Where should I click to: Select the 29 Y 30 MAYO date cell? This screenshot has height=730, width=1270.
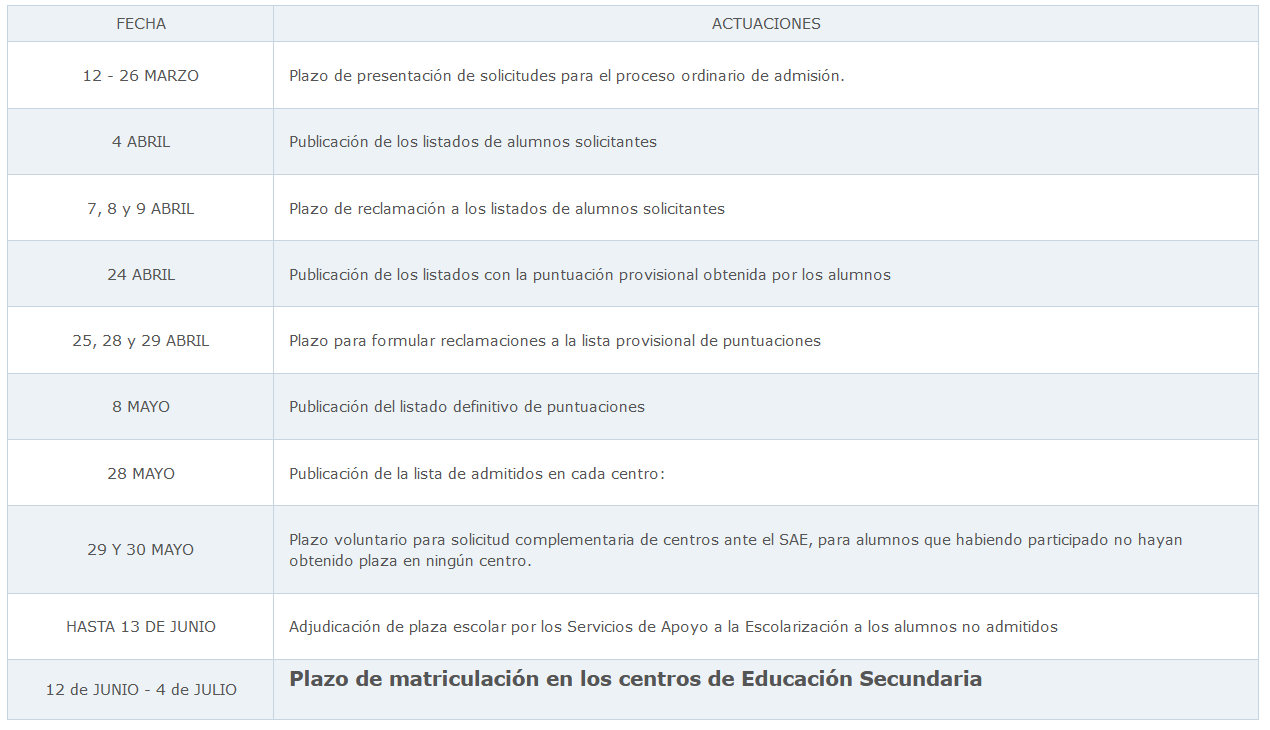pyautogui.click(x=141, y=550)
